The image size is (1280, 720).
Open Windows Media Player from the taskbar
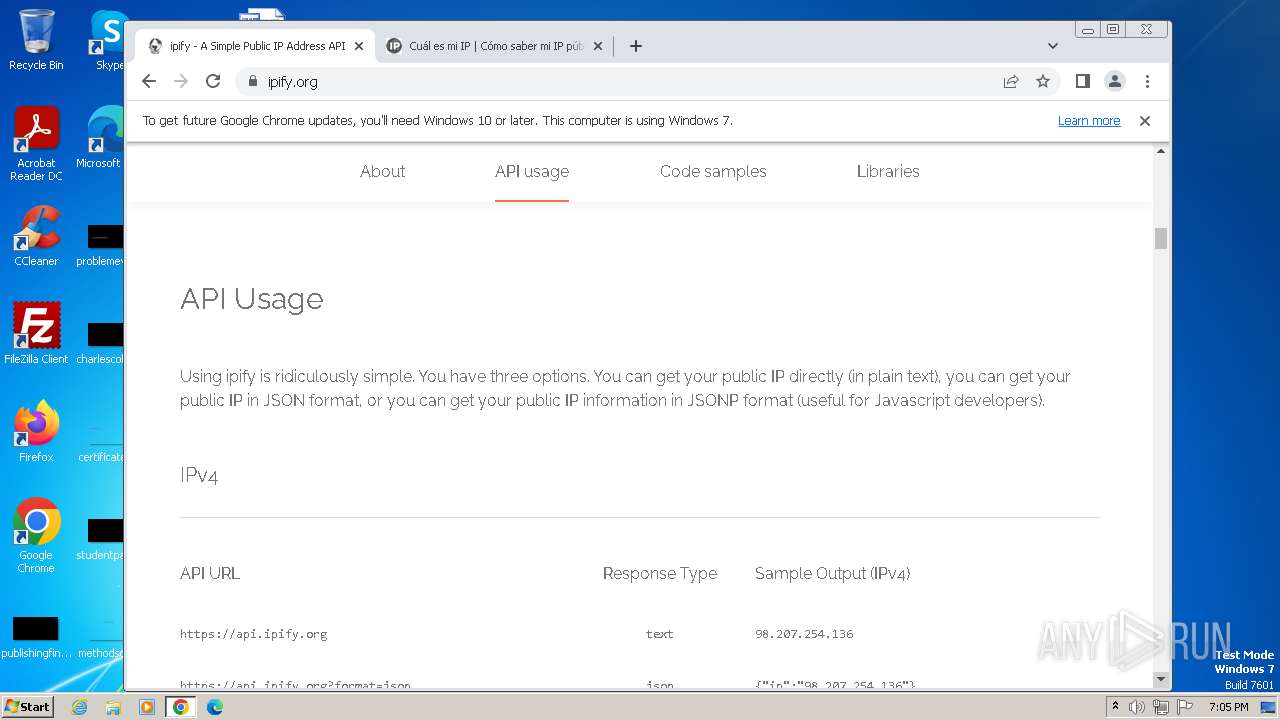pos(147,707)
